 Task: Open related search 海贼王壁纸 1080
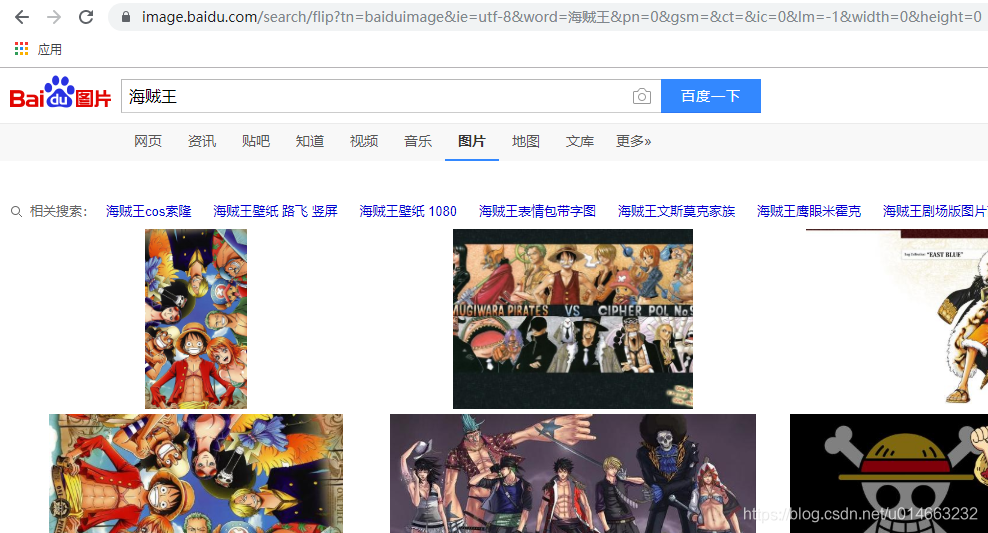tap(408, 211)
